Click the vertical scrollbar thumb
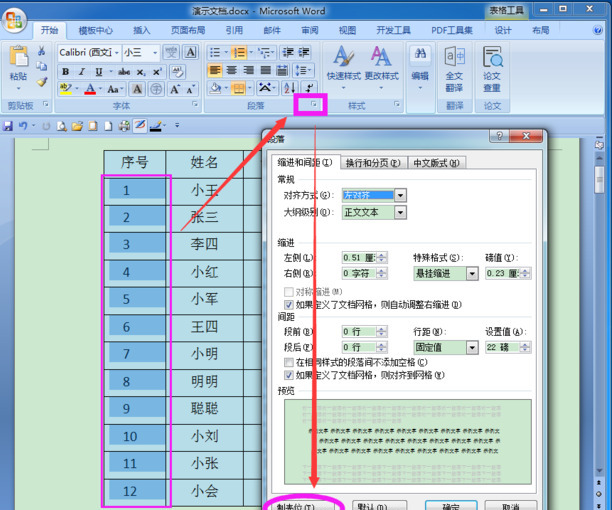The height and width of the screenshot is (510, 612). 599,180
